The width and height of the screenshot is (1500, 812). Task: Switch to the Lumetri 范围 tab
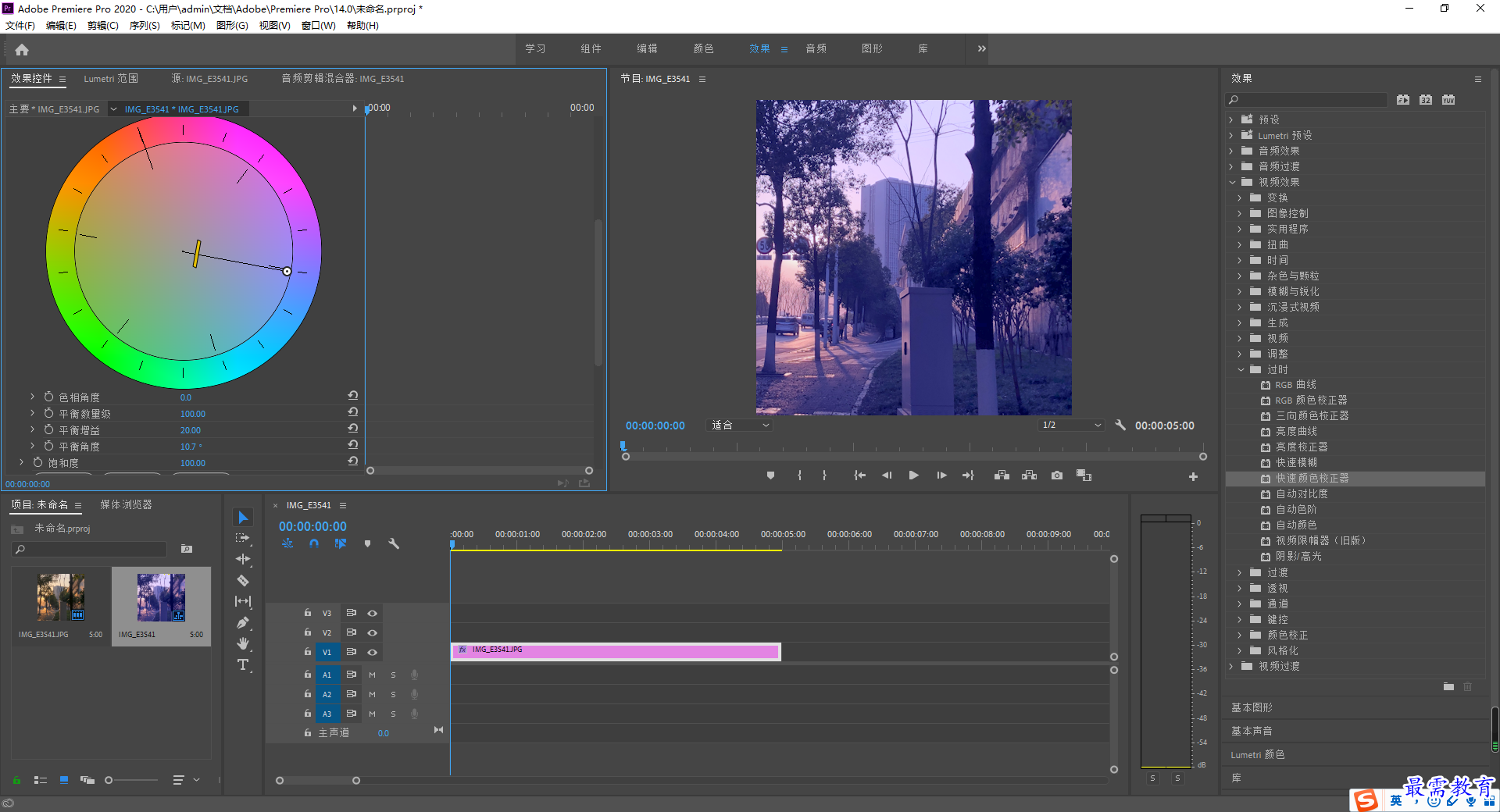point(111,78)
